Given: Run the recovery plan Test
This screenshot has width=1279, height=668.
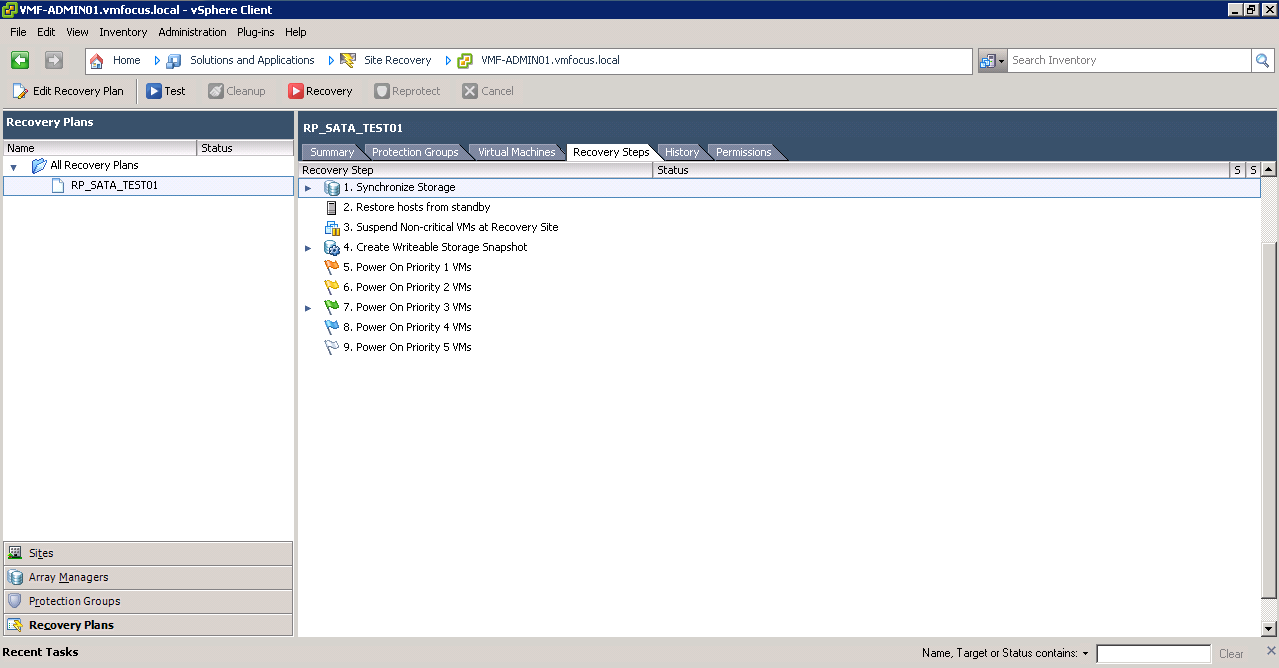Looking at the screenshot, I should tap(166, 91).
